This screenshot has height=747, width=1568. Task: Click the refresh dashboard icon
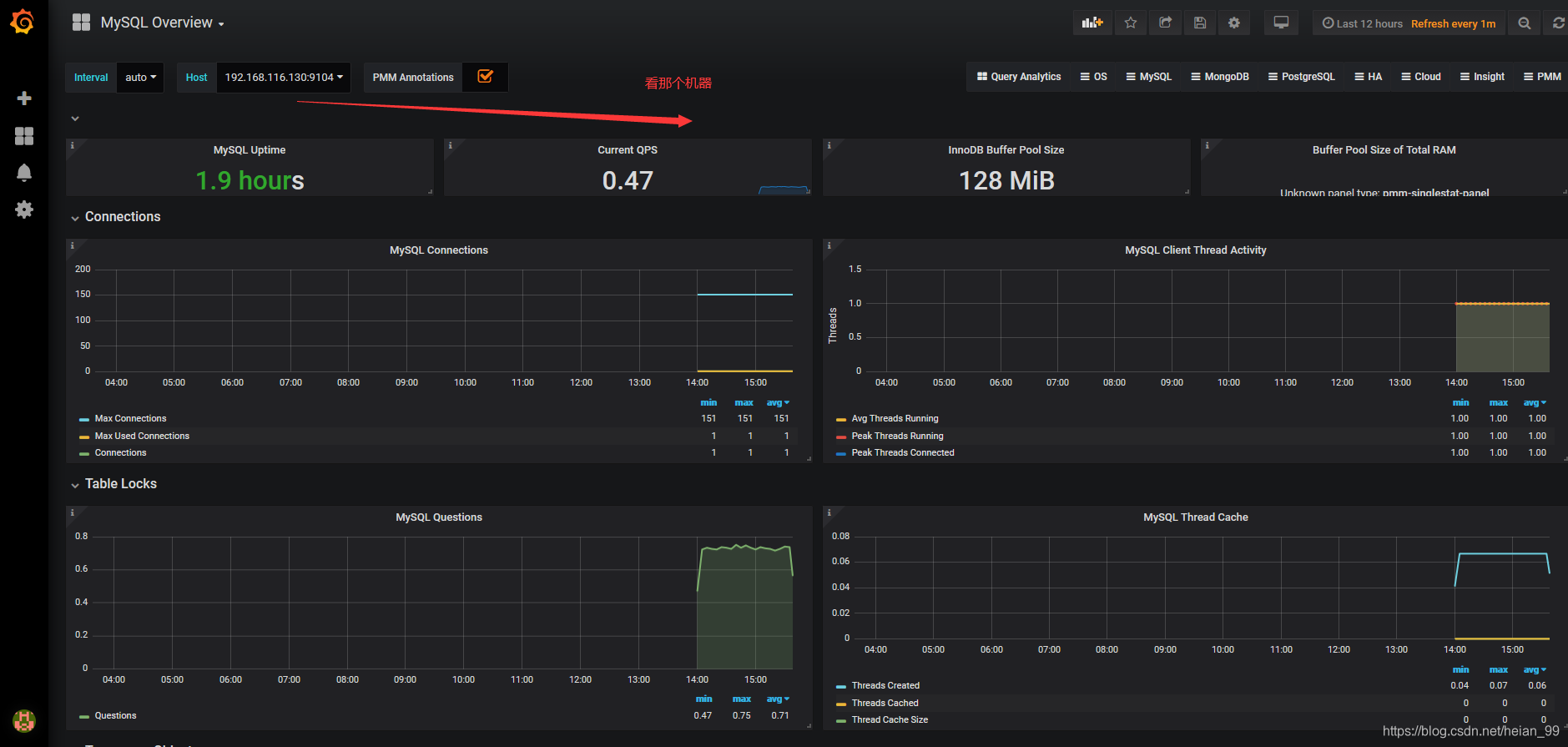point(1558,23)
